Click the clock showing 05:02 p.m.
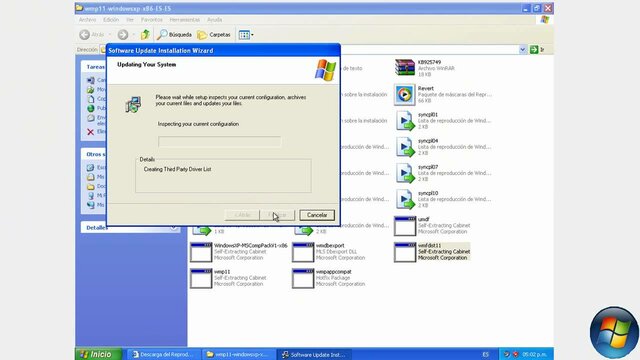 [x=534, y=354]
